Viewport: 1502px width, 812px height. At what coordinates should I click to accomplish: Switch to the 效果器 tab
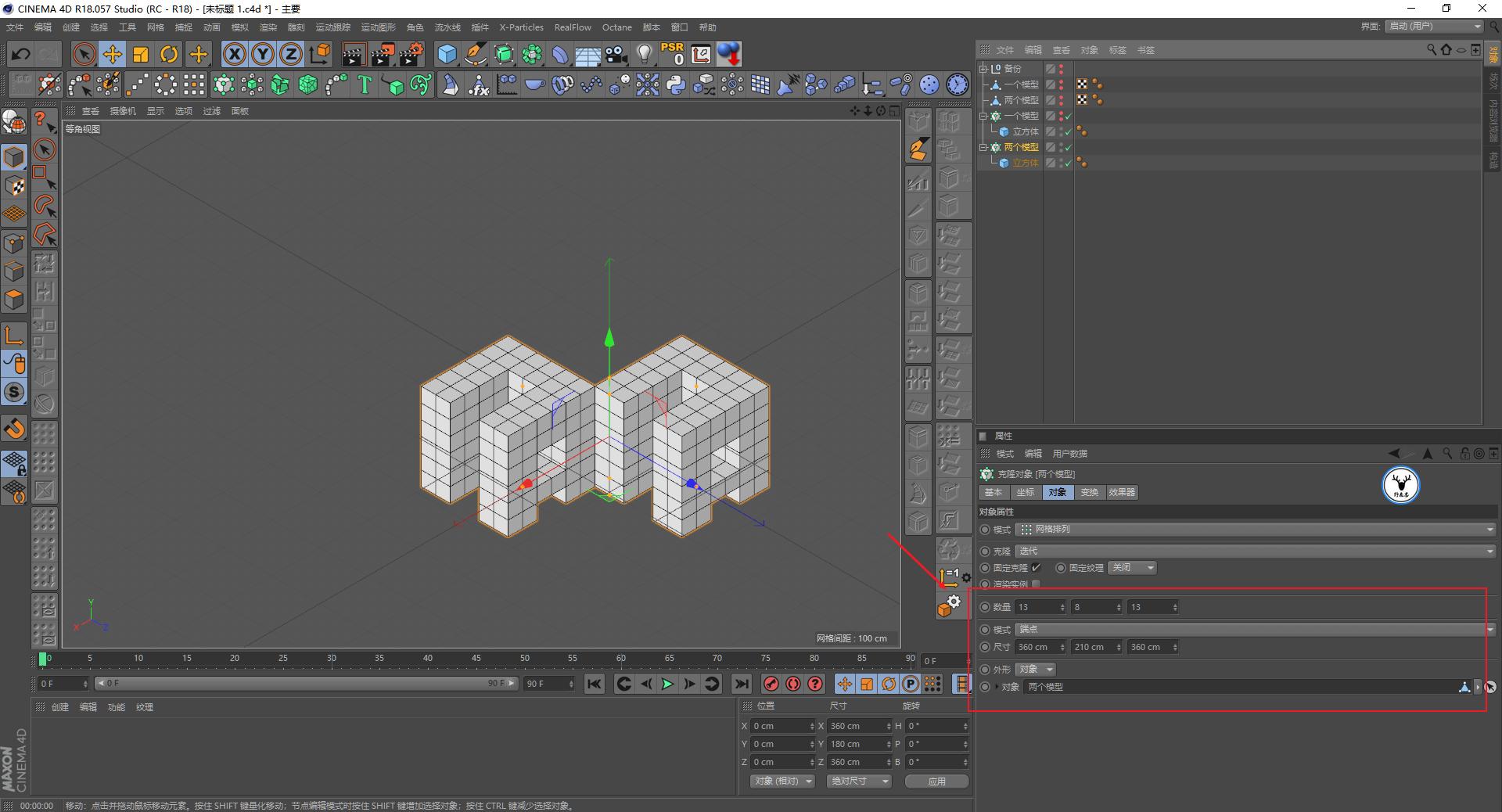[x=1121, y=493]
